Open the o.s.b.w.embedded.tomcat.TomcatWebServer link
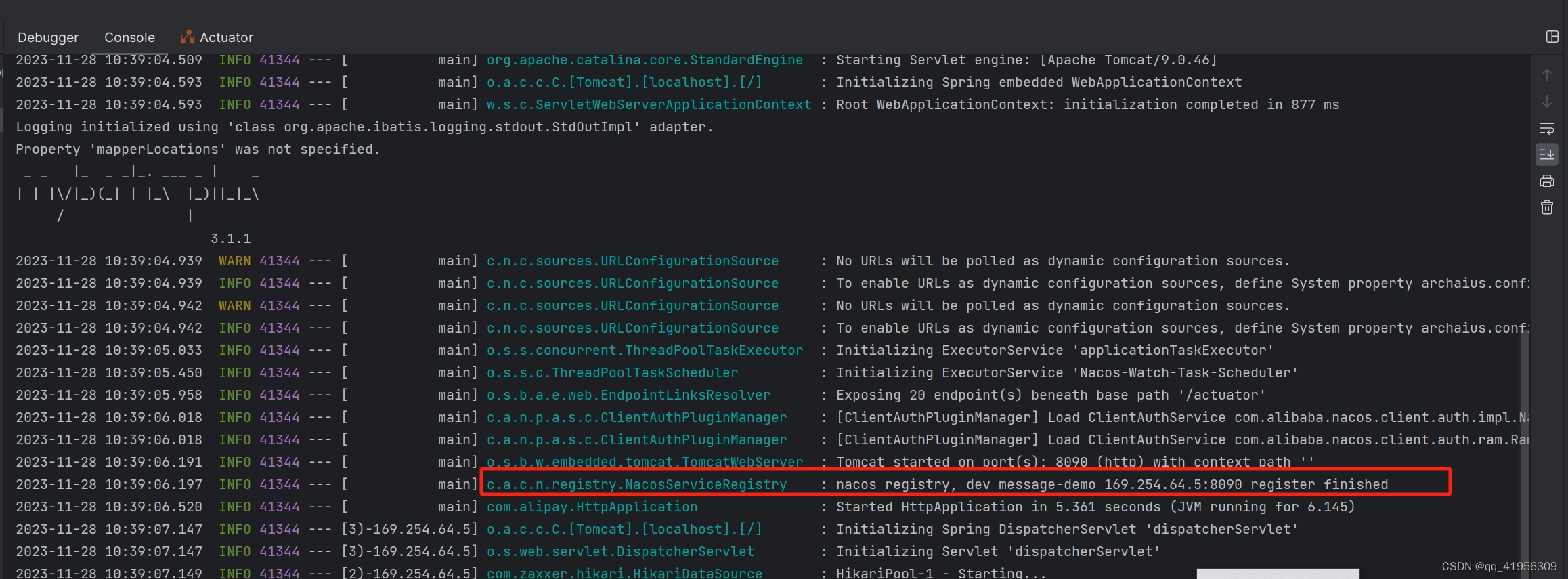 645,462
